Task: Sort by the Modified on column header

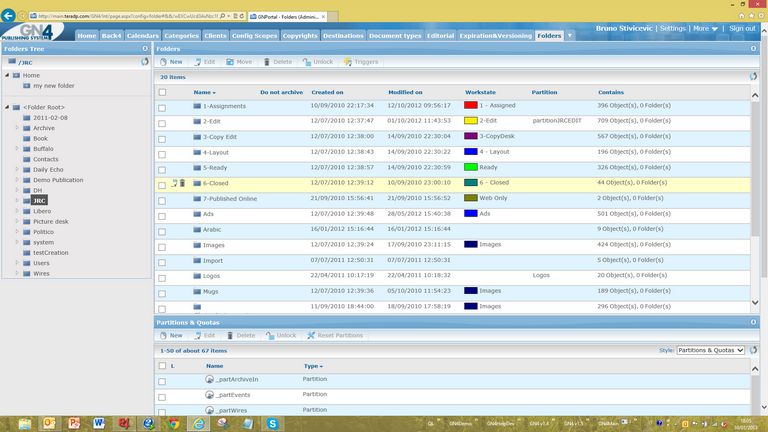Action: [405, 92]
